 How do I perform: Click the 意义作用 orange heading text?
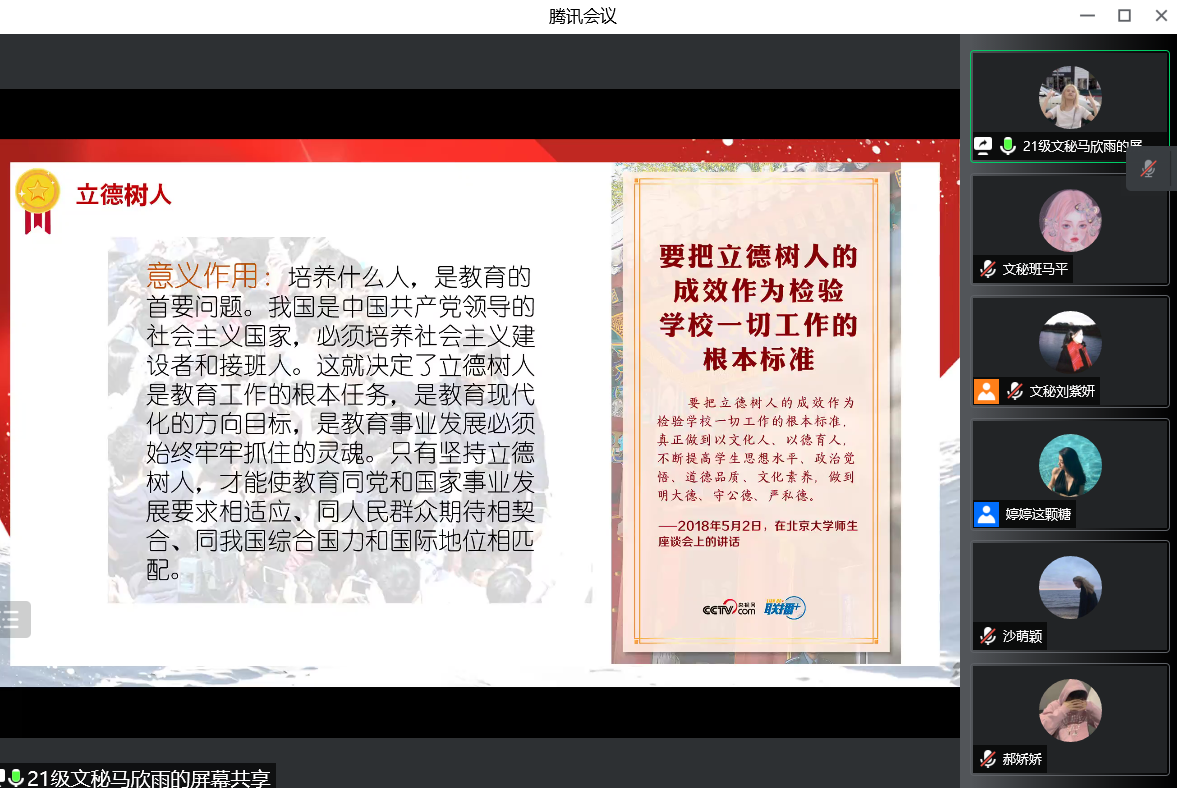[x=203, y=276]
